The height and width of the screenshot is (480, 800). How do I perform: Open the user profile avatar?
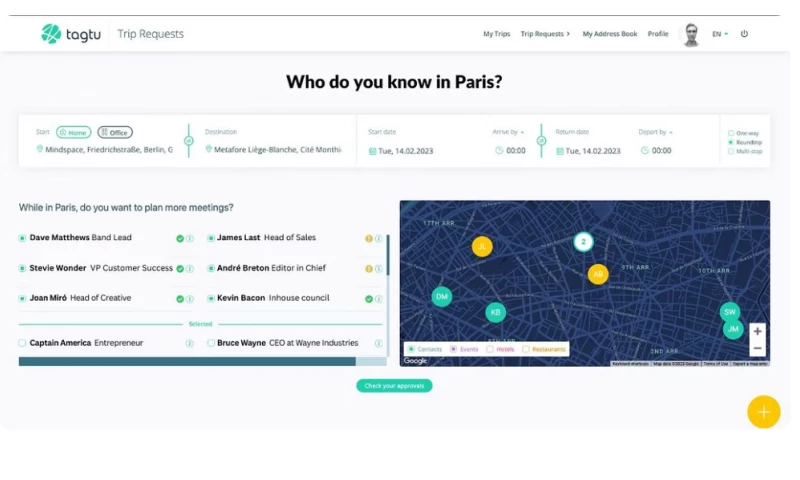point(690,34)
